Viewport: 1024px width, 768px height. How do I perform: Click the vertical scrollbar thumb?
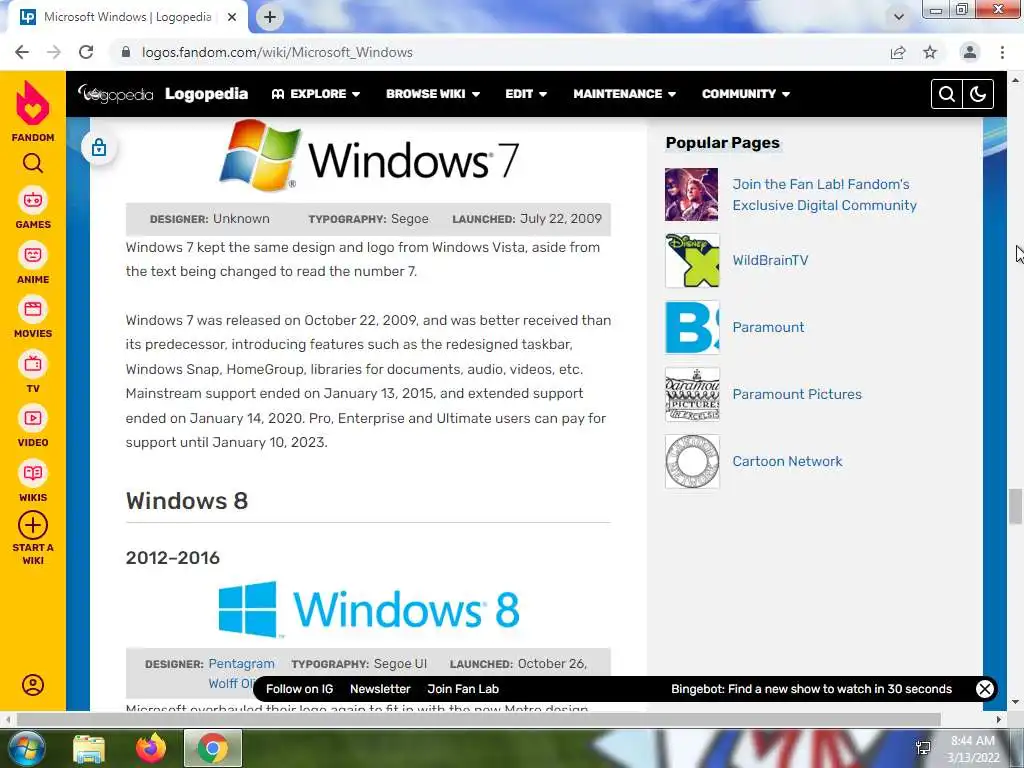(x=1015, y=506)
